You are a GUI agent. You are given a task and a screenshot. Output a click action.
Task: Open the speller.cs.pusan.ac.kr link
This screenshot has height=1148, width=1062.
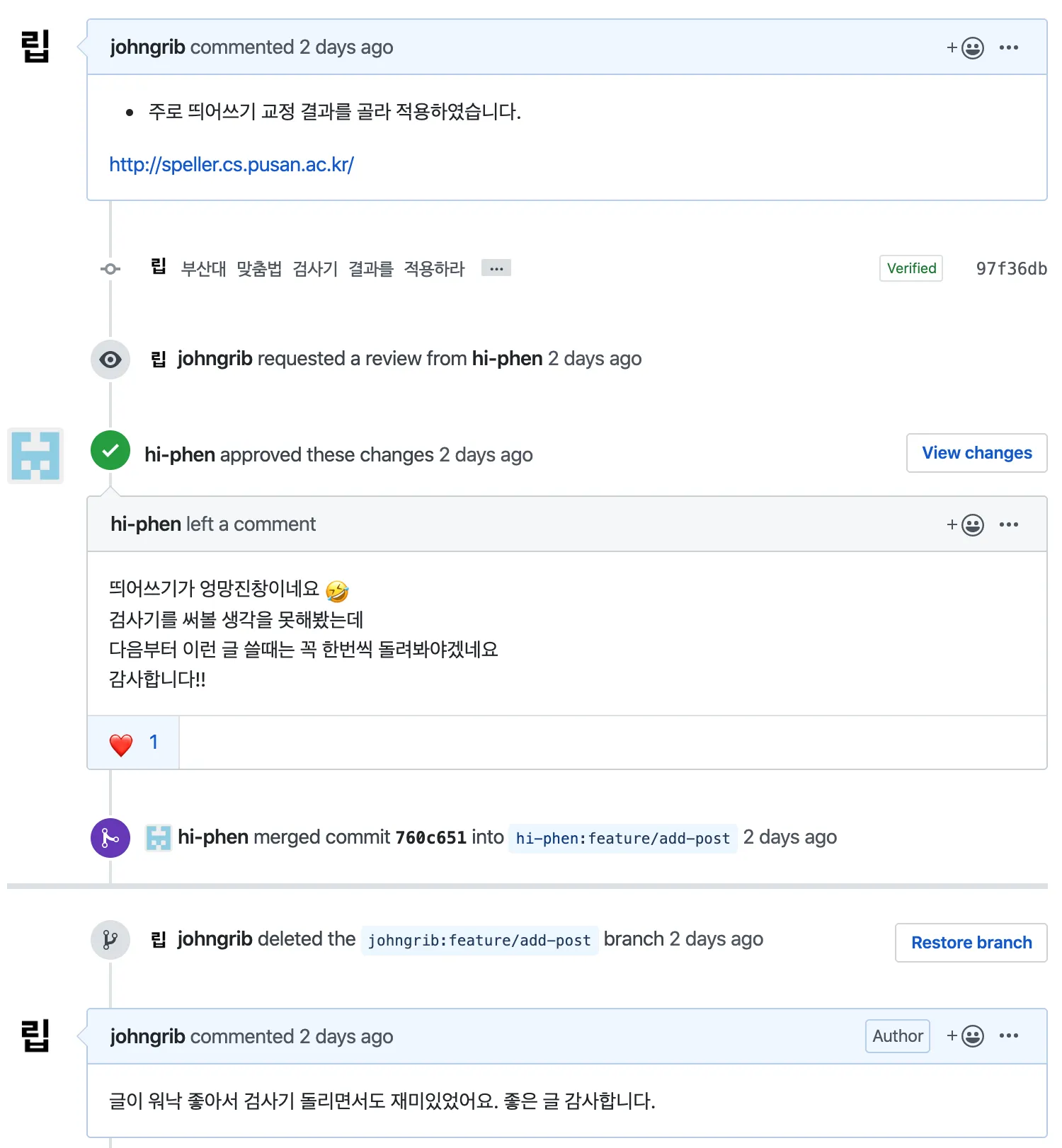[x=232, y=164]
